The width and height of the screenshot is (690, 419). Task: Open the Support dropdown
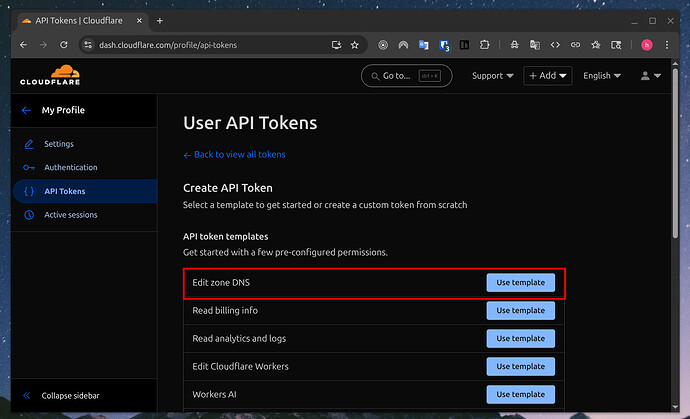click(492, 76)
